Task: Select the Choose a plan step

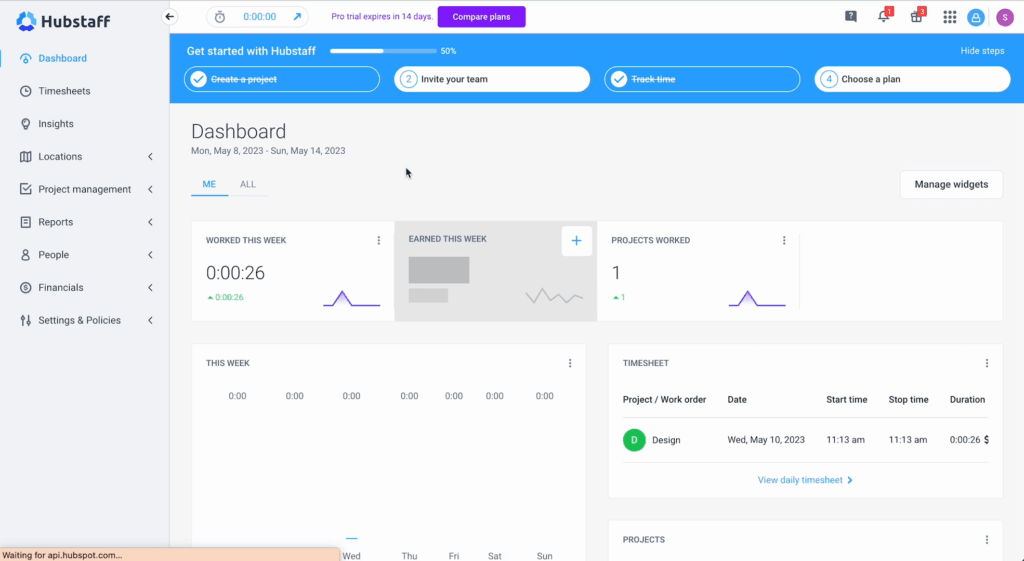Action: 912,79
